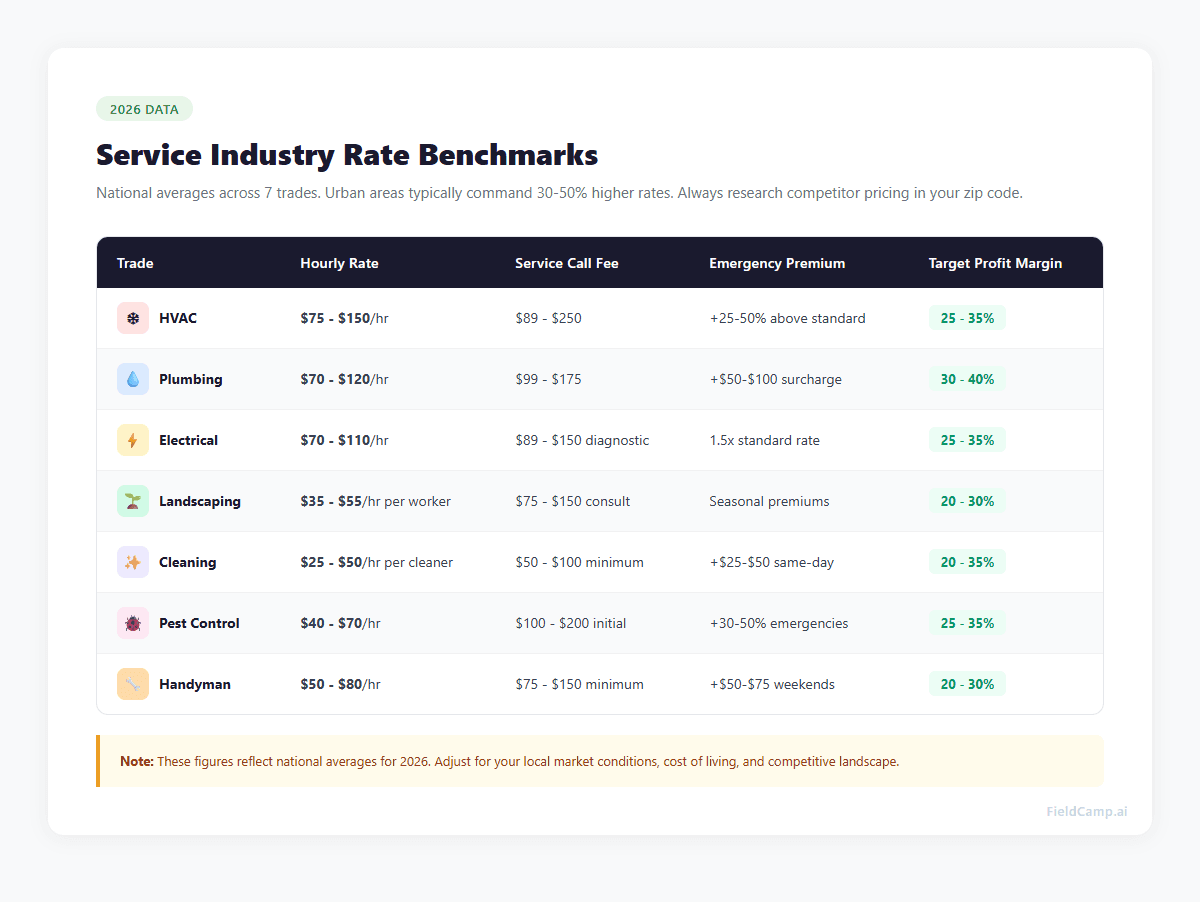Select the HVAC 25 - 35% margin badge
This screenshot has height=902, width=1200.
(967, 318)
